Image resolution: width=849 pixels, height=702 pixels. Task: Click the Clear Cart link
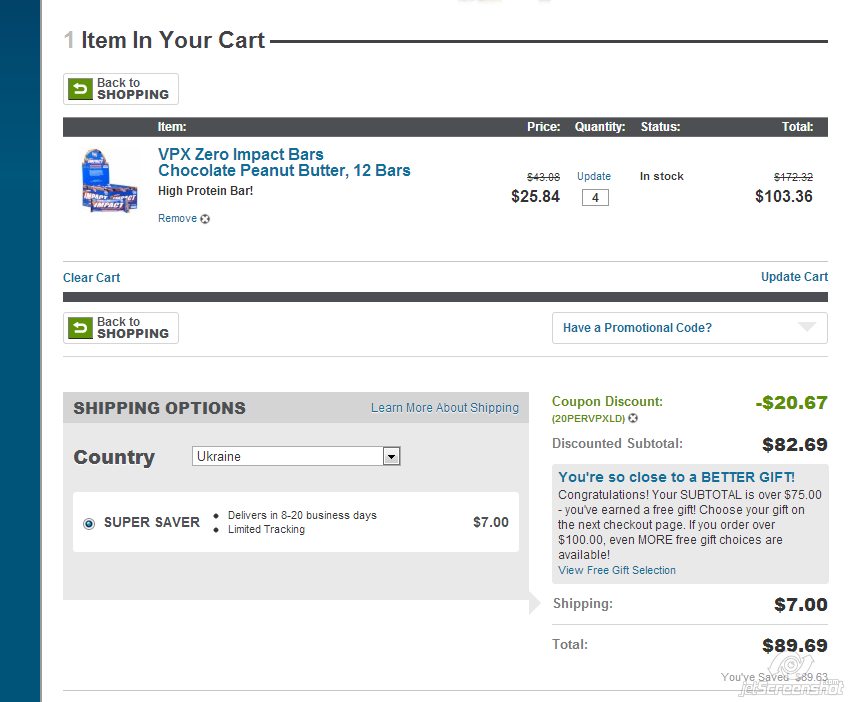pyautogui.click(x=91, y=278)
